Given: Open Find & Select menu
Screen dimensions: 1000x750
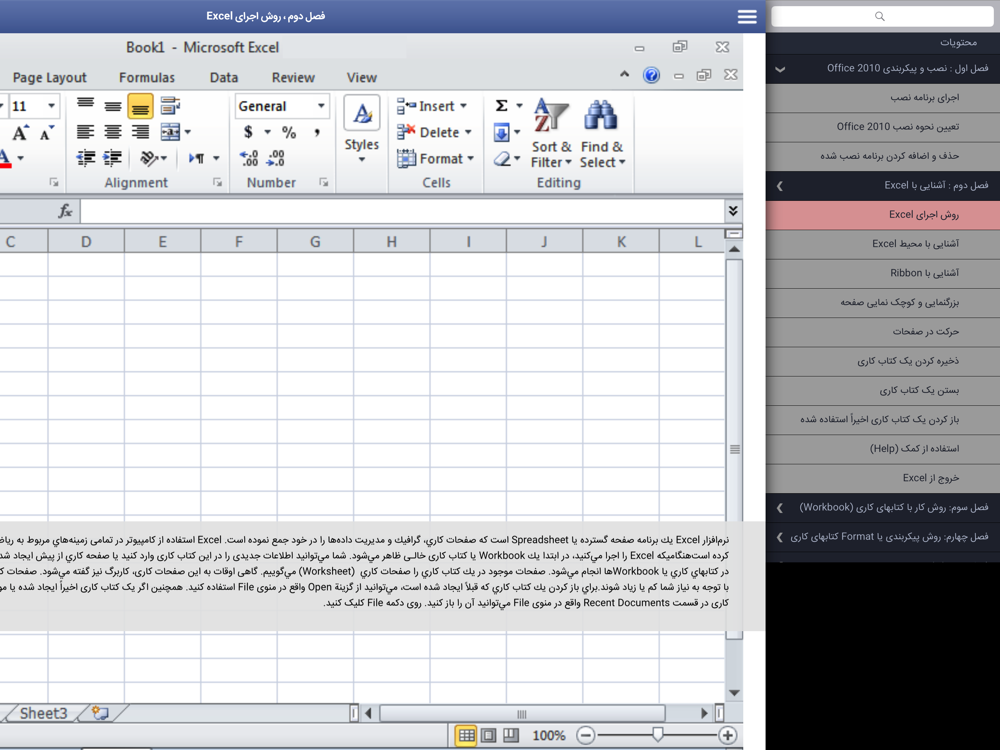Looking at the screenshot, I should [x=602, y=133].
